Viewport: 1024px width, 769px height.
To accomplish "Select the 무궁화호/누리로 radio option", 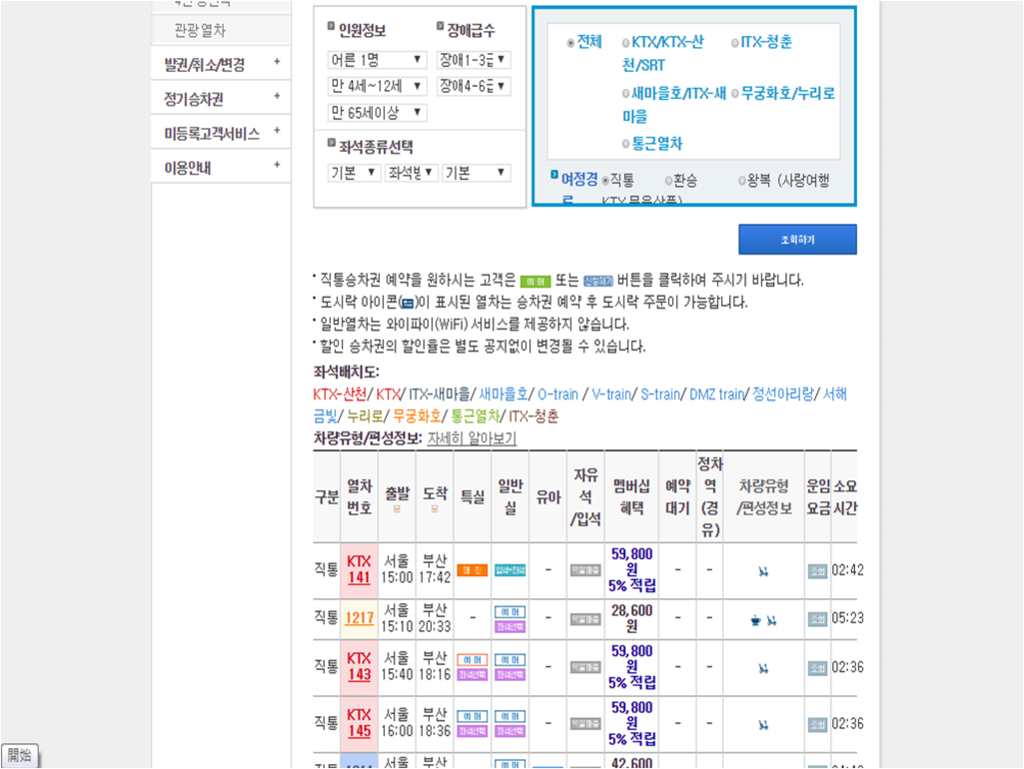I will [x=735, y=94].
